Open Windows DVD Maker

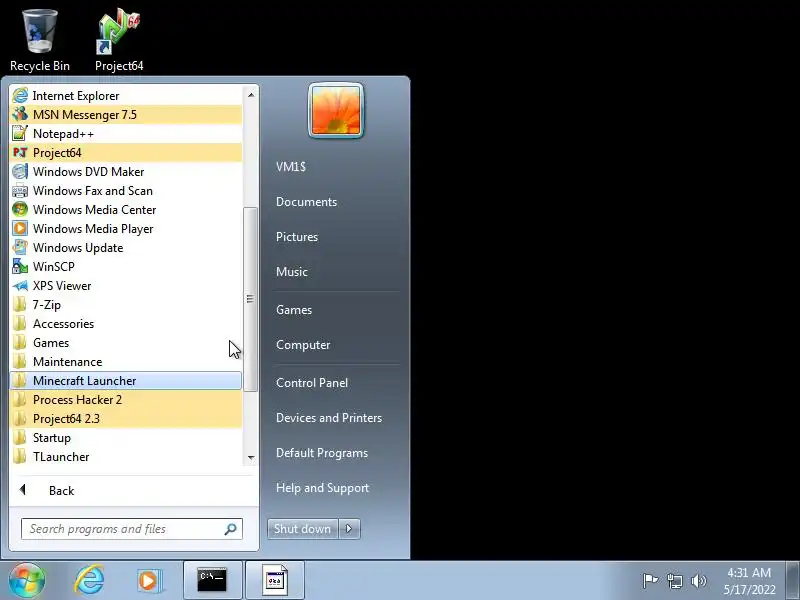click(x=126, y=171)
